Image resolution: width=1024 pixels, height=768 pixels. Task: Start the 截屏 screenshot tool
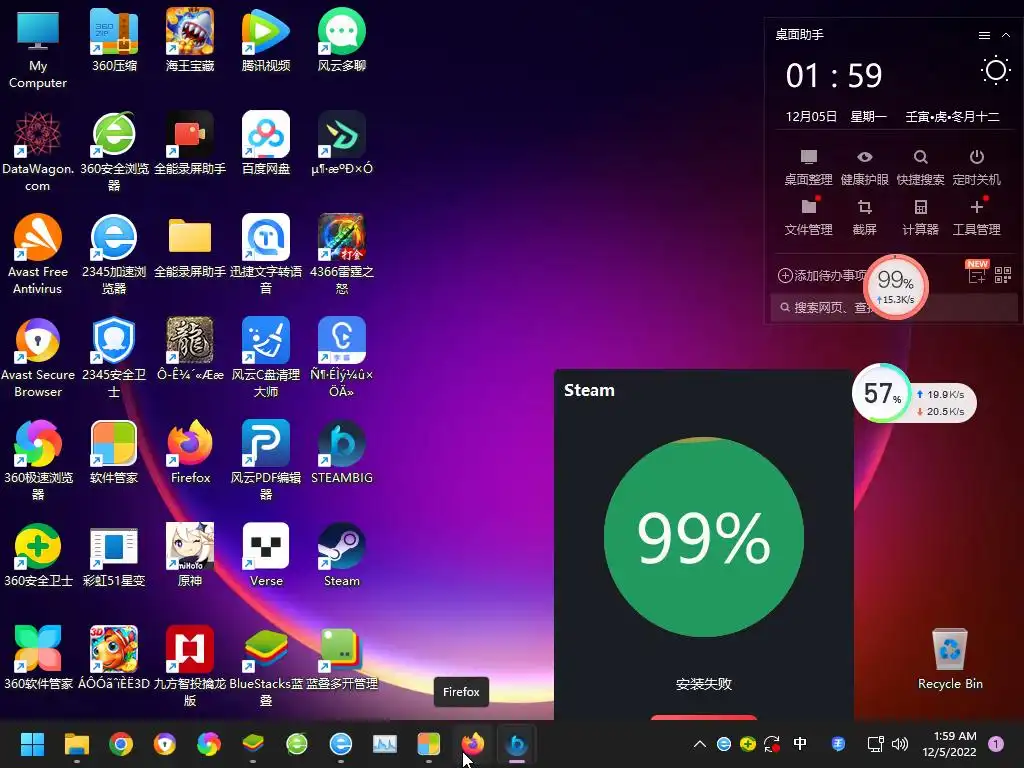coord(865,217)
